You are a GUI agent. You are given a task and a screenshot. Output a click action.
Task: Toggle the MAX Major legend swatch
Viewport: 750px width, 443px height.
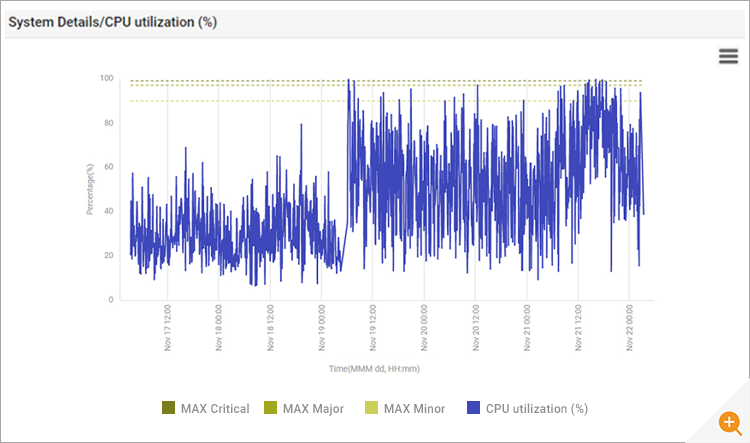tap(270, 408)
